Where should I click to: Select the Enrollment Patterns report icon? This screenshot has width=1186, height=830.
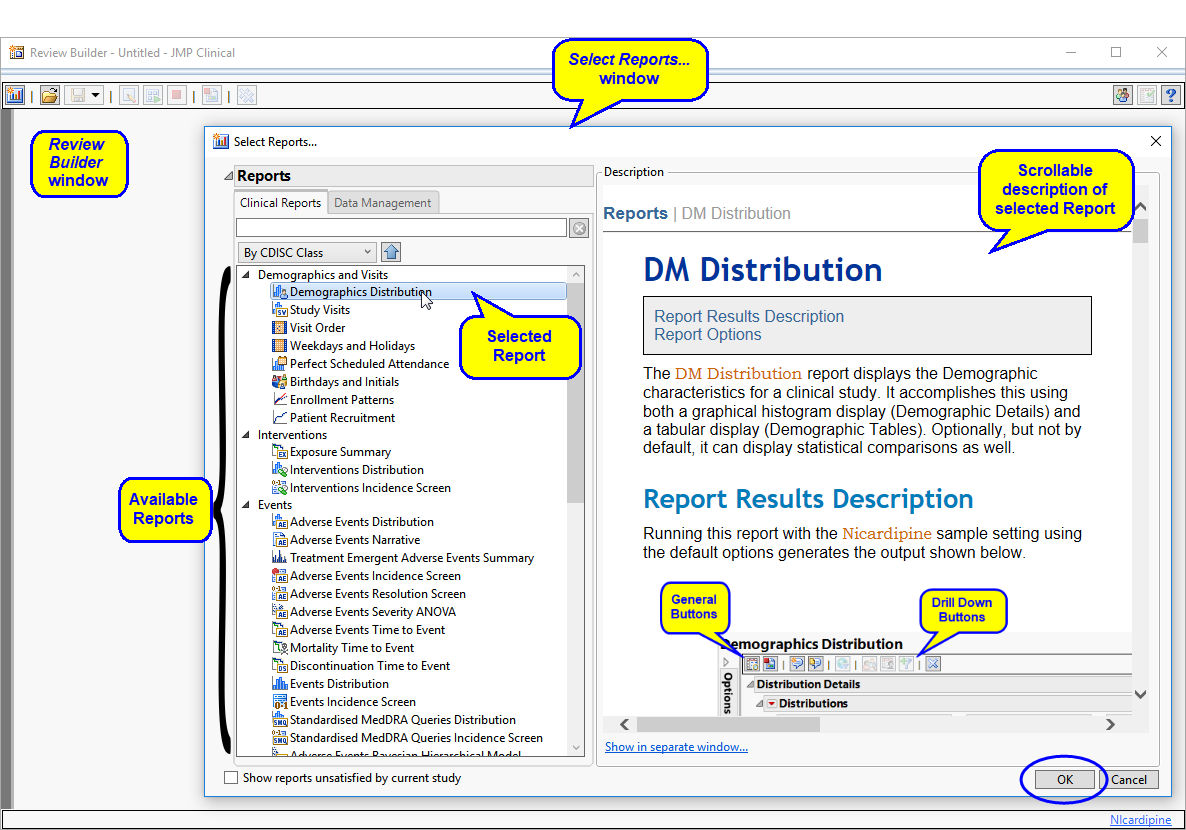point(281,400)
